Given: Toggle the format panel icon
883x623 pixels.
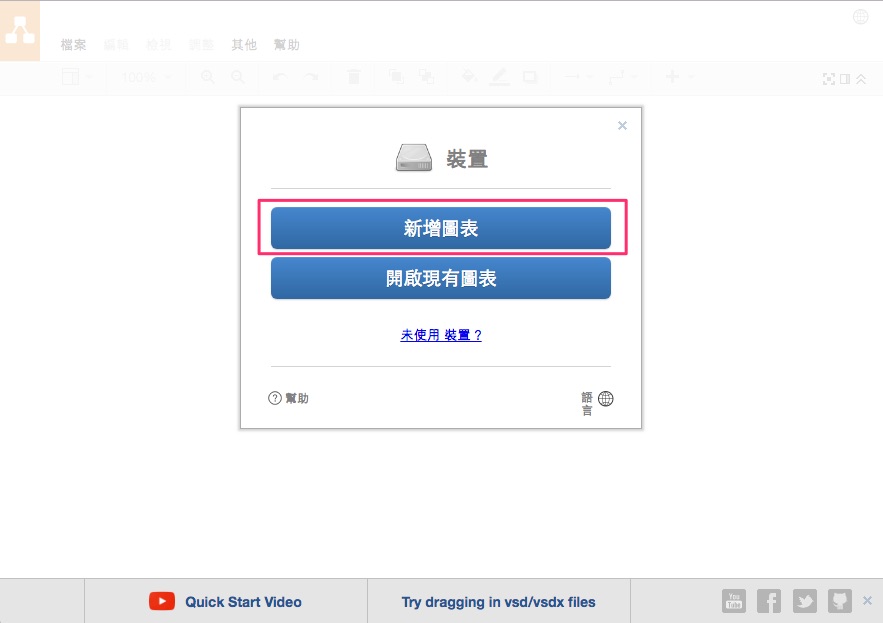Looking at the screenshot, I should tap(845, 79).
